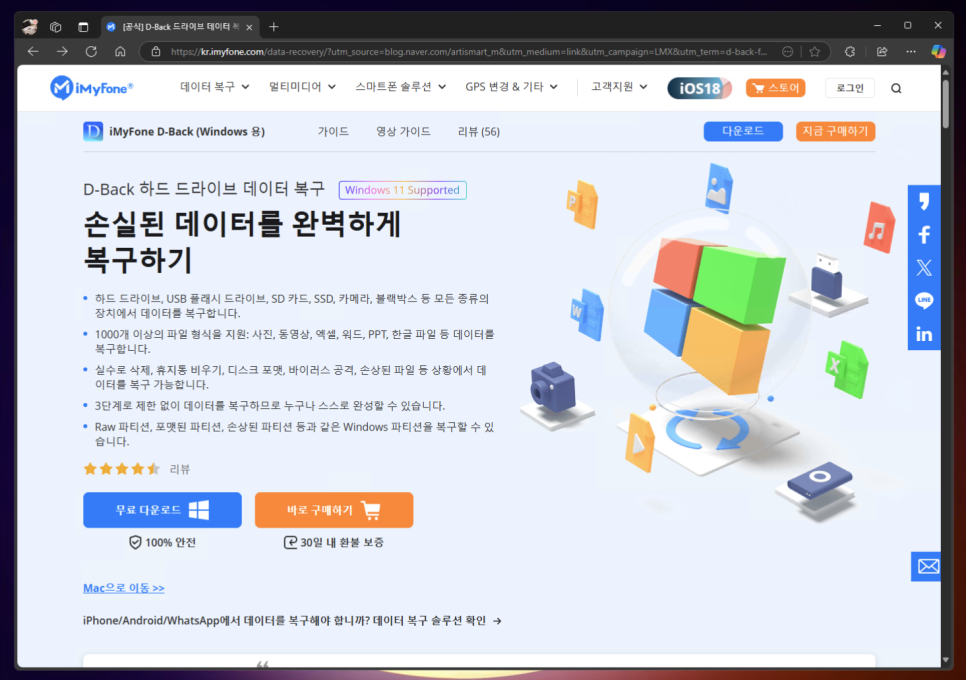966x680 pixels.
Task: Go forward to the next page
Action: pos(62,52)
